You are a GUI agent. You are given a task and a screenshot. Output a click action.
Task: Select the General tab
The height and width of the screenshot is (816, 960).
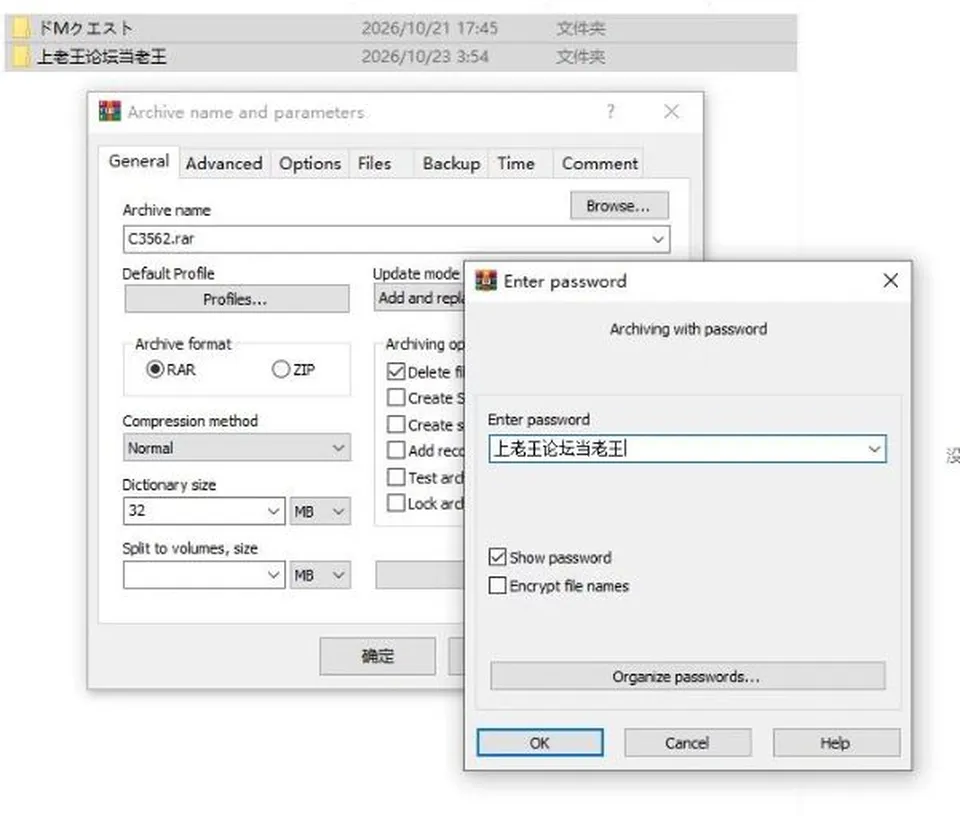coord(139,161)
